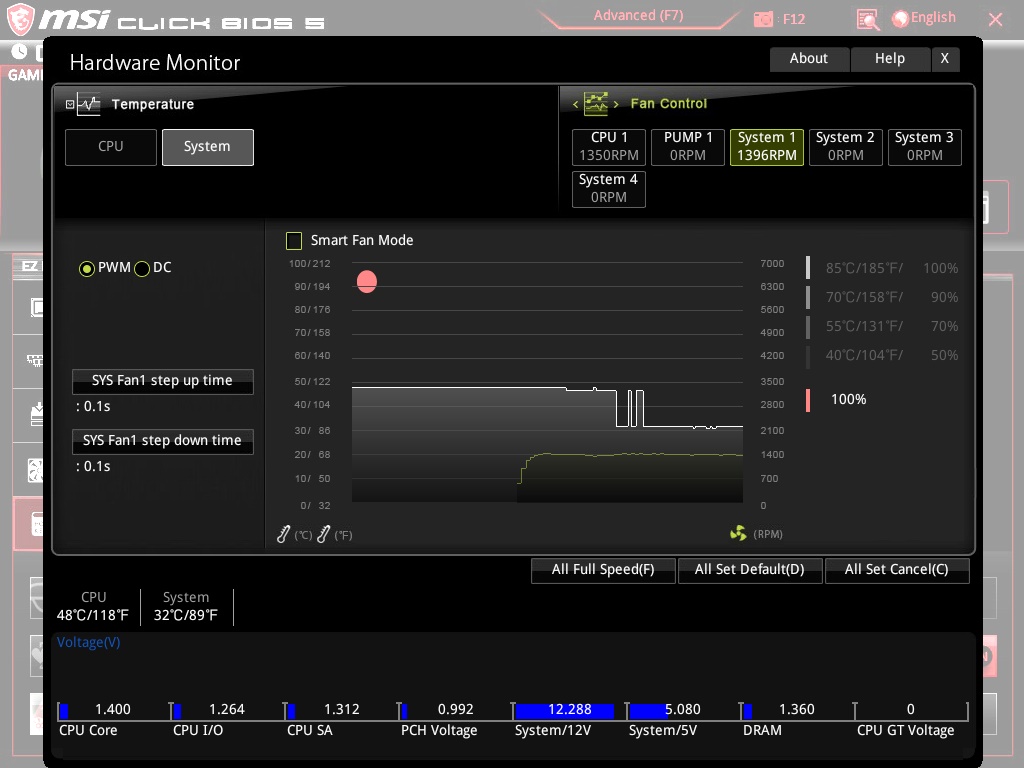The image size is (1024, 768).
Task: Click the Temperature graph icon
Action: coord(89,104)
